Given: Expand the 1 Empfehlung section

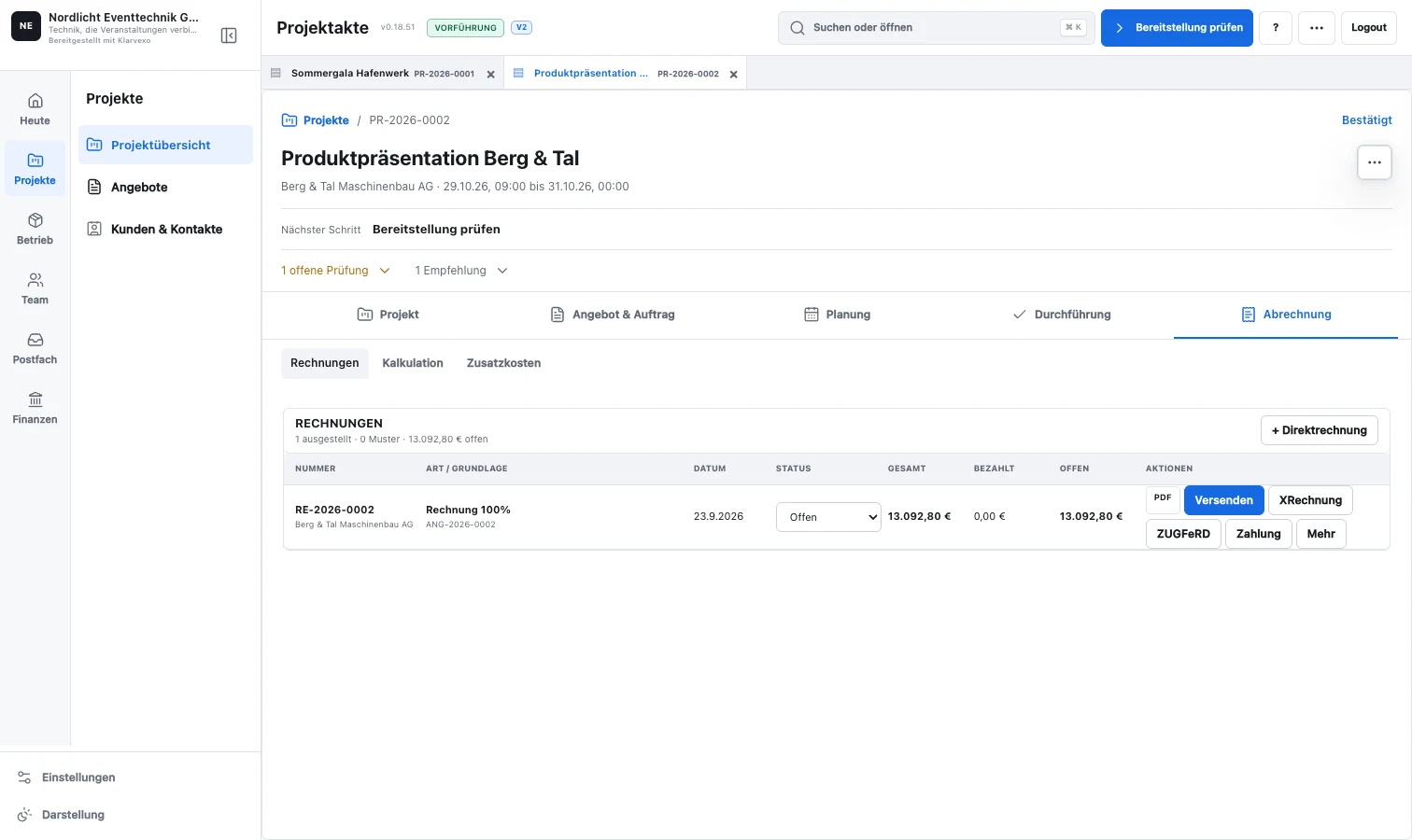Looking at the screenshot, I should (461, 271).
